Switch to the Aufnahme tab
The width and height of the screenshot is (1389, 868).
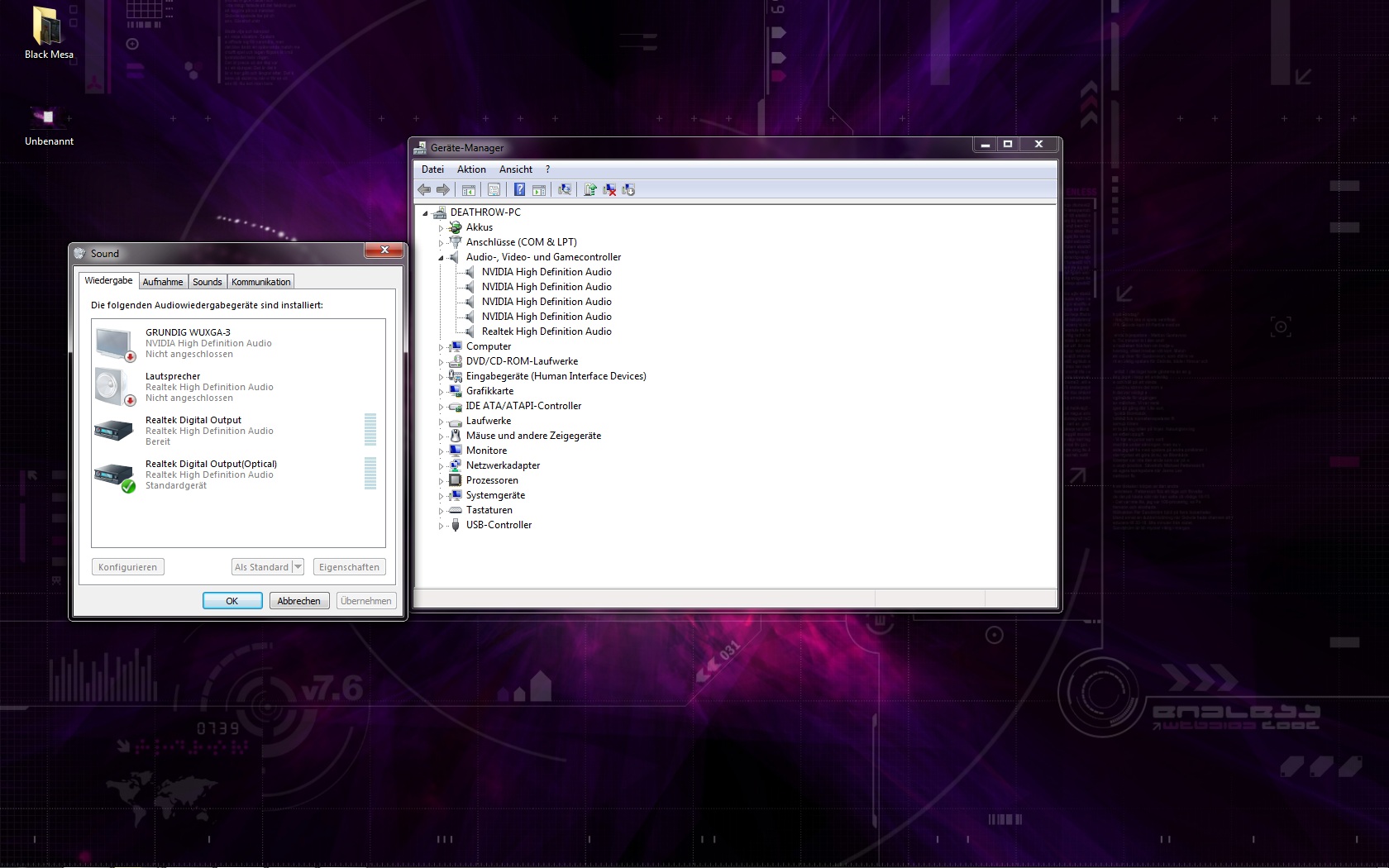[x=163, y=282]
